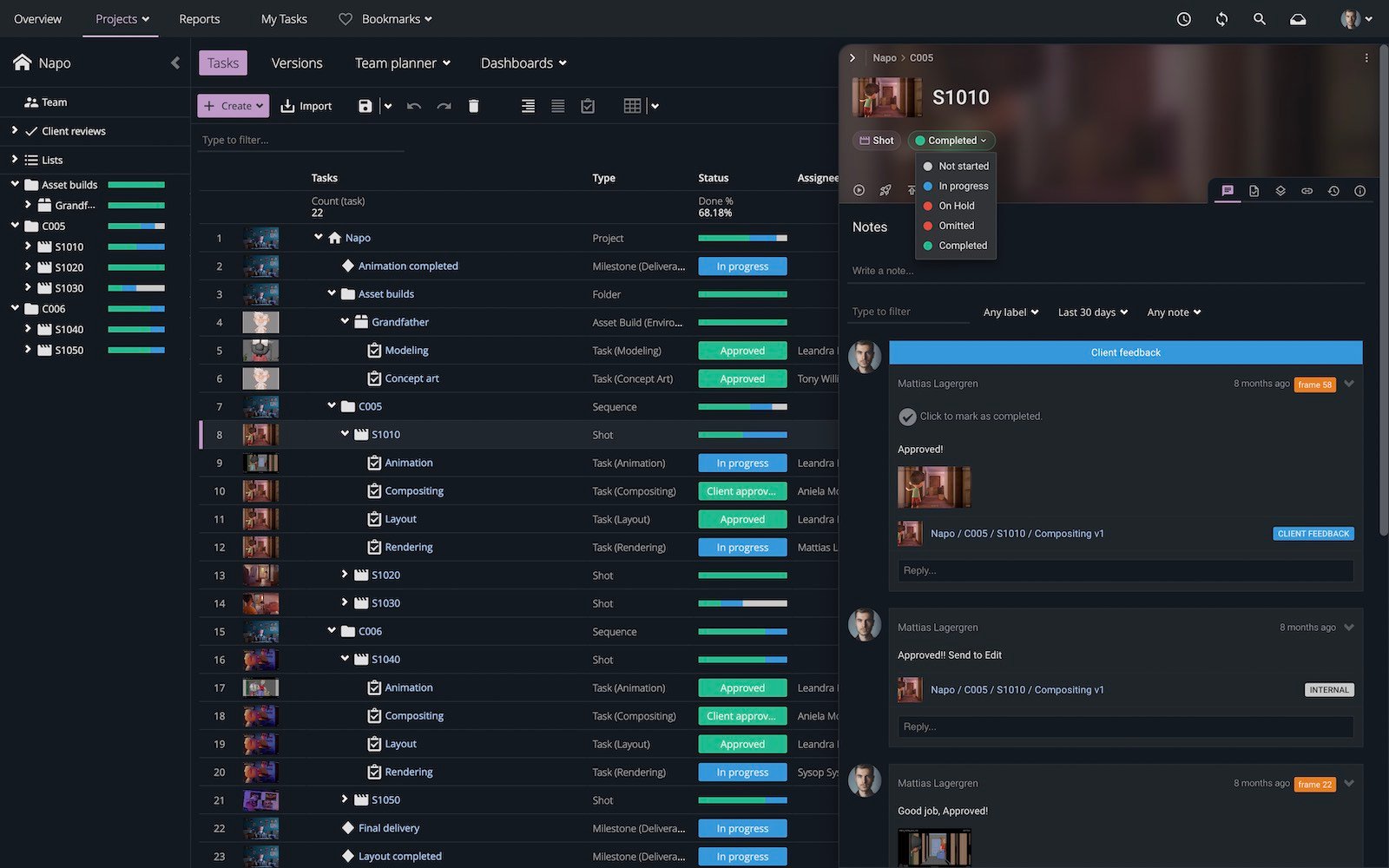The image size is (1389, 868).
Task: Click the rocket launch icon
Action: click(x=885, y=190)
